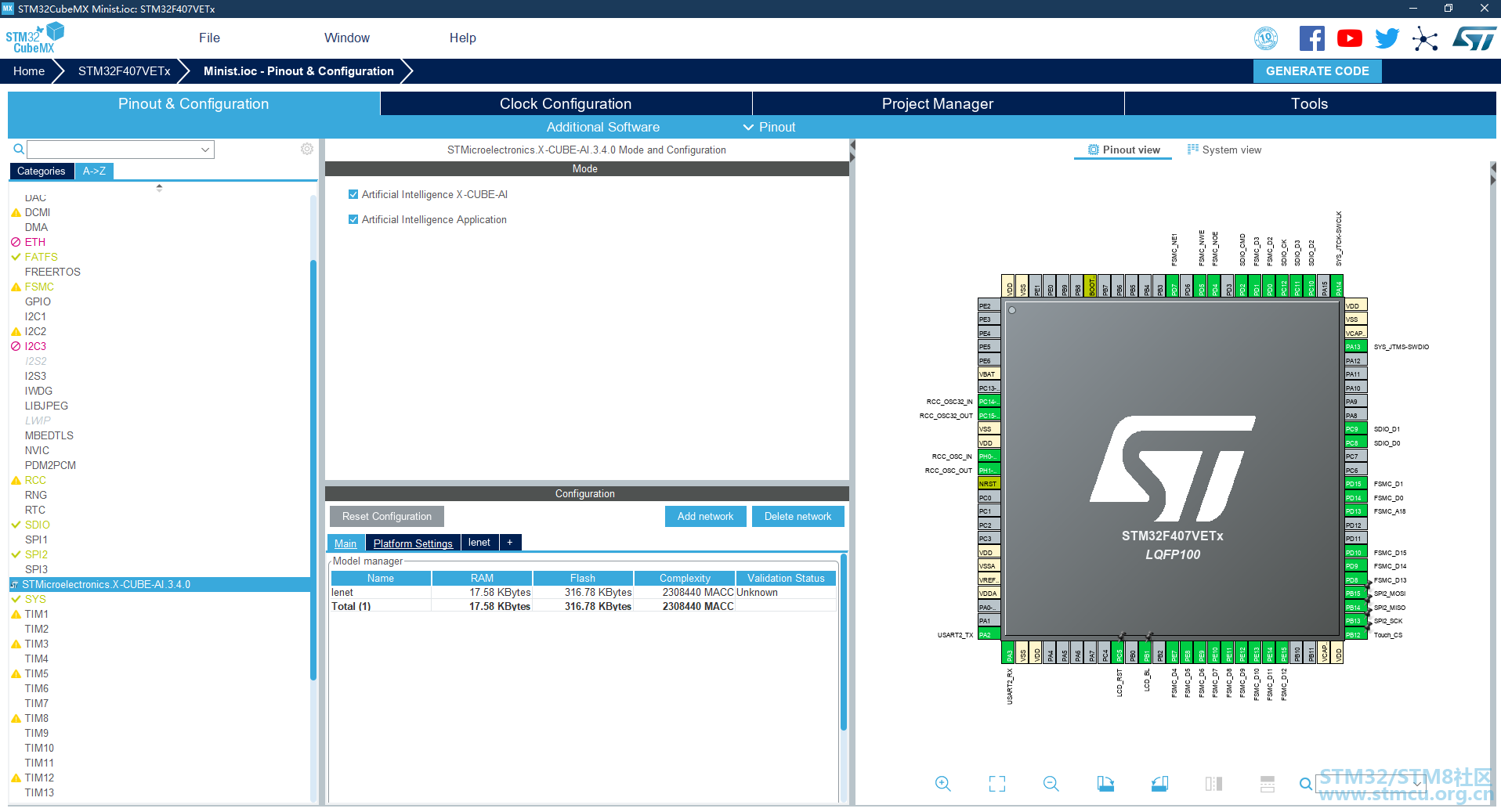The height and width of the screenshot is (812, 1501).
Task: Select pin PC9 on the chip
Action: (x=1356, y=429)
